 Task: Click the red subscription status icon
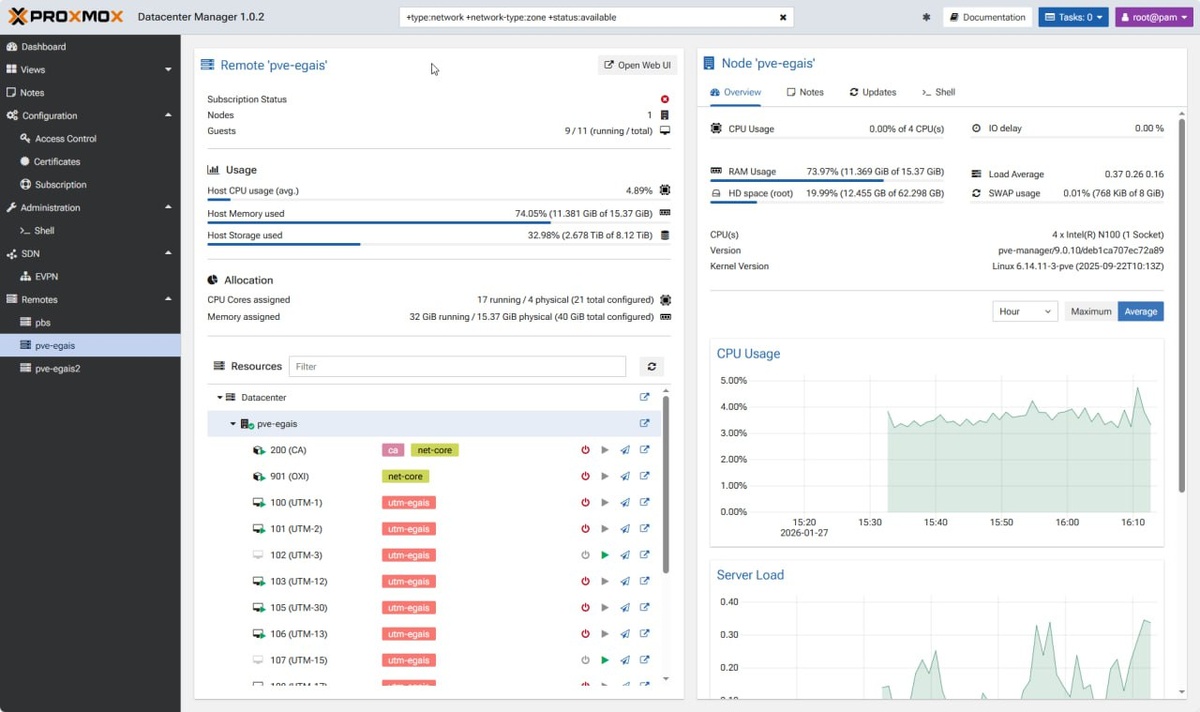tap(665, 99)
